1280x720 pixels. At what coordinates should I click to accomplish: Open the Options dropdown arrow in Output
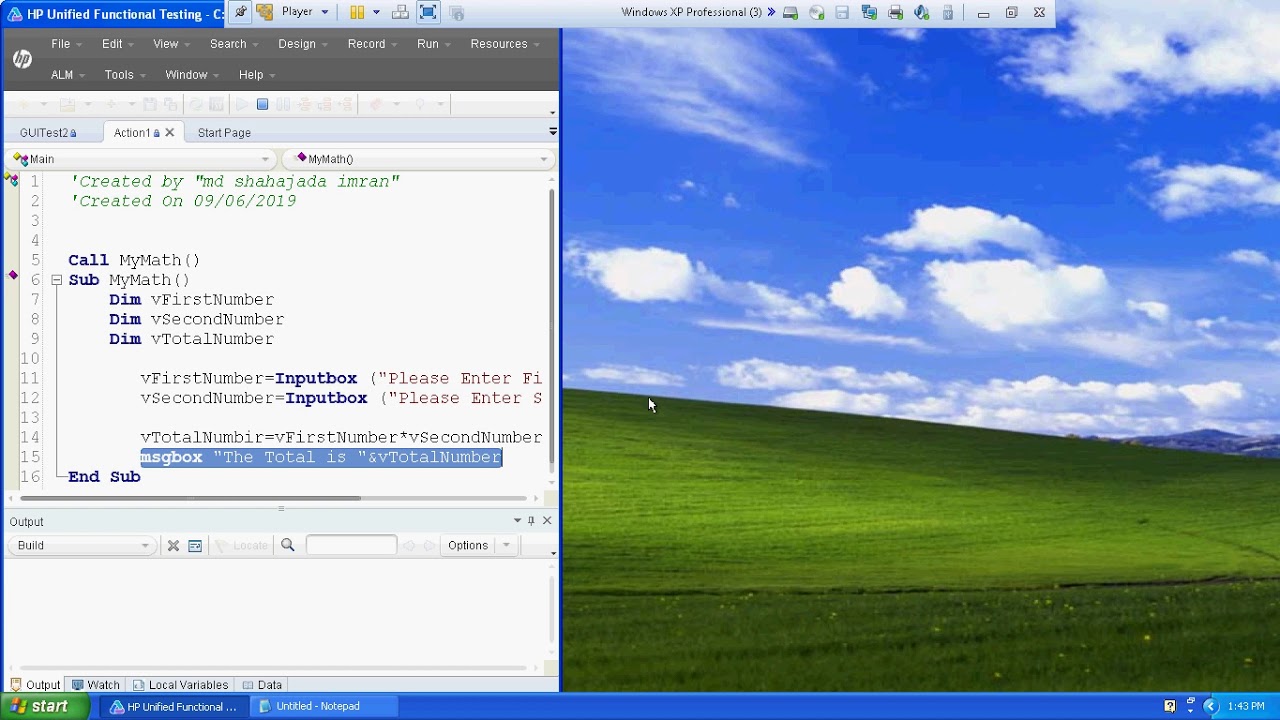pos(506,545)
